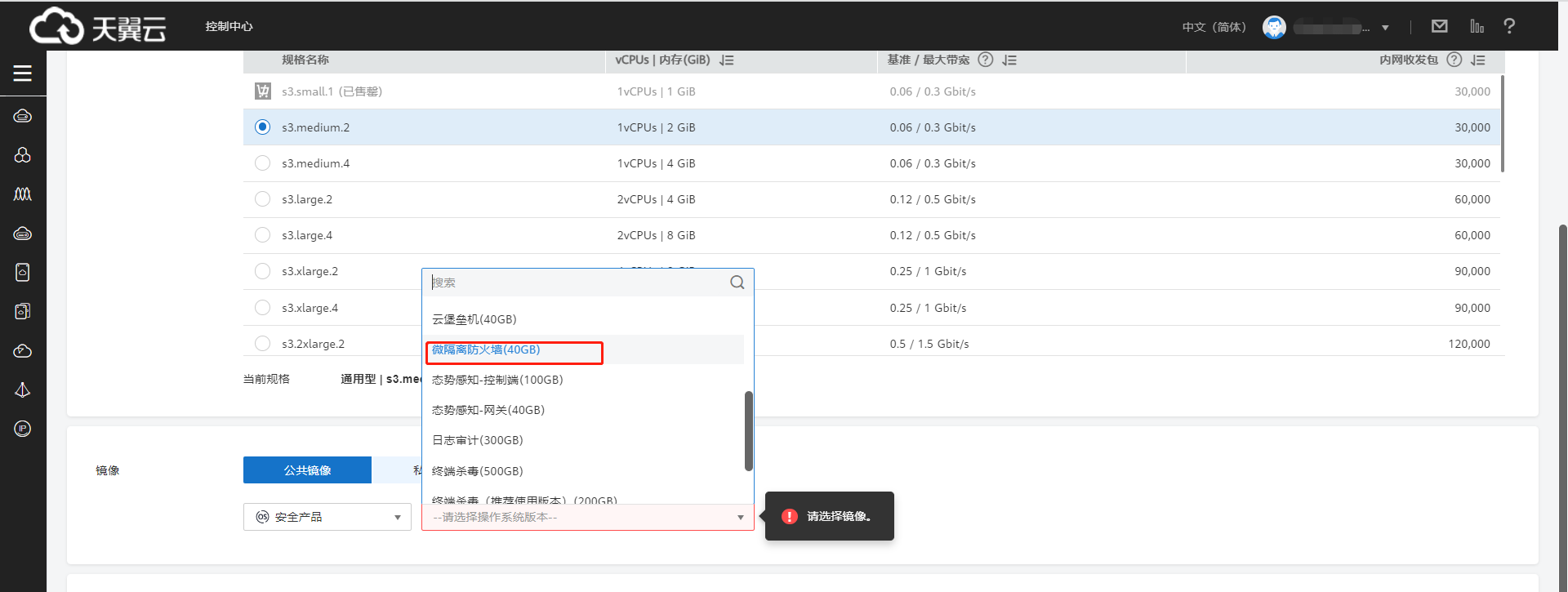Expand the 请选择操作系统版本 dropdown

587,517
